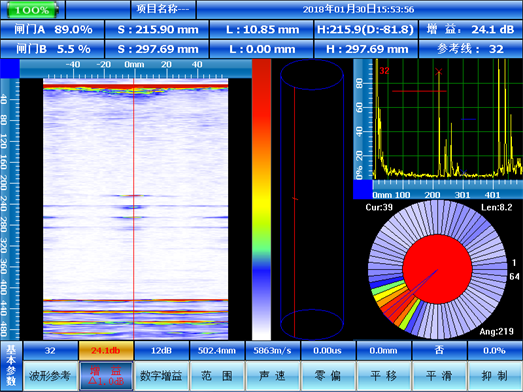Click the 5863m/s velocity value field
This screenshot has height=392, width=523.
(x=272, y=351)
